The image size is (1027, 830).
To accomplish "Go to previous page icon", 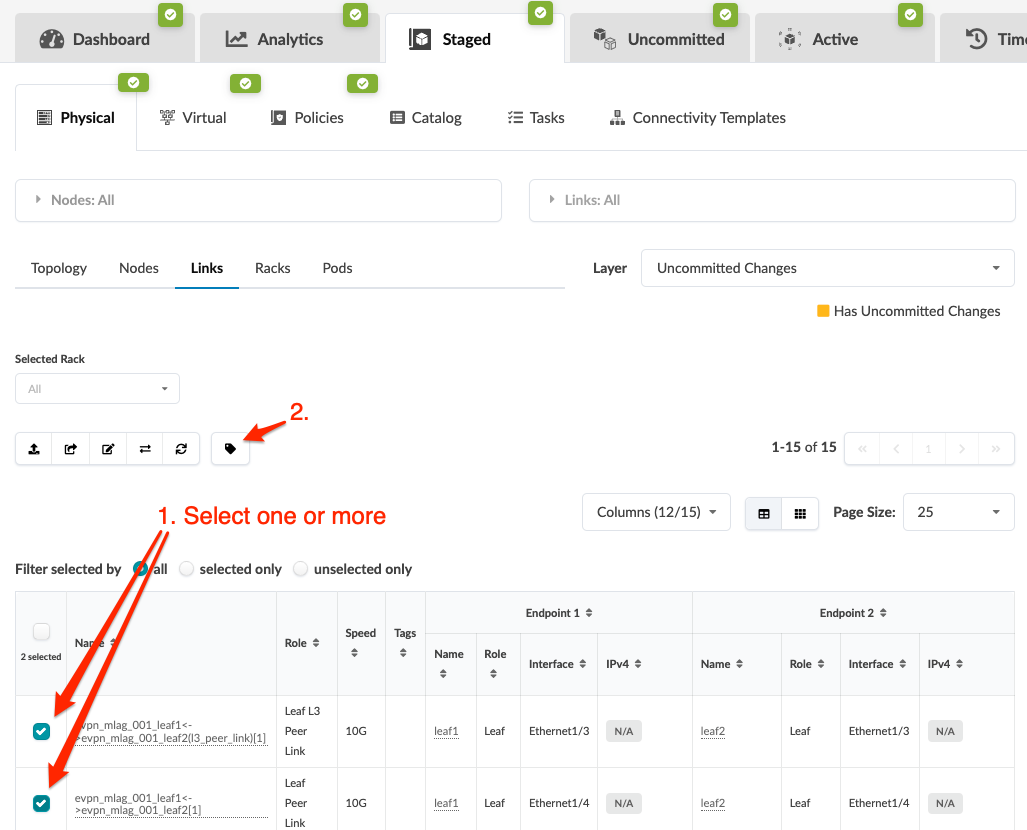I will tap(896, 449).
